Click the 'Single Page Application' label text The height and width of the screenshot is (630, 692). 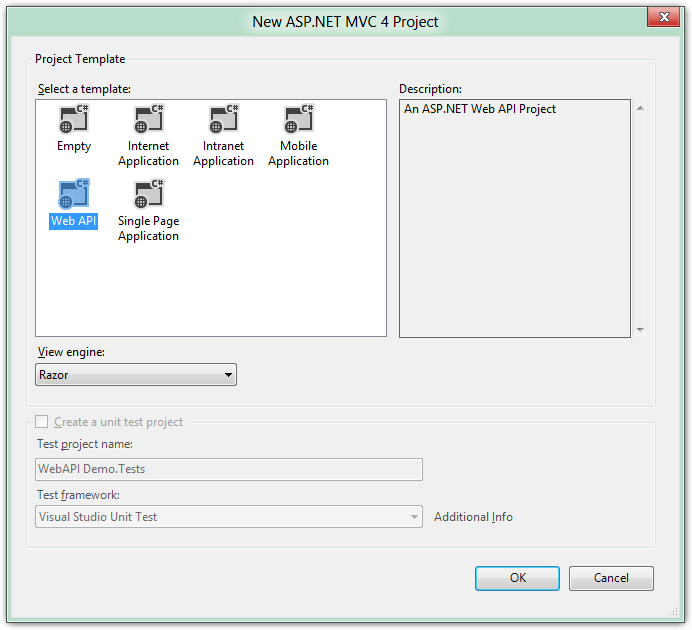tap(148, 228)
